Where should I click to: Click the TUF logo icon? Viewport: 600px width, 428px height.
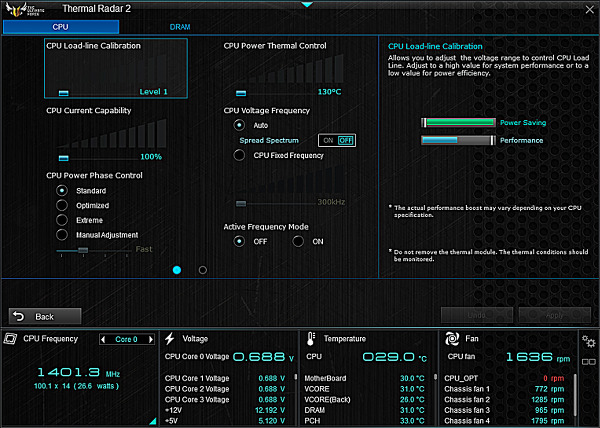pyautogui.click(x=25, y=9)
